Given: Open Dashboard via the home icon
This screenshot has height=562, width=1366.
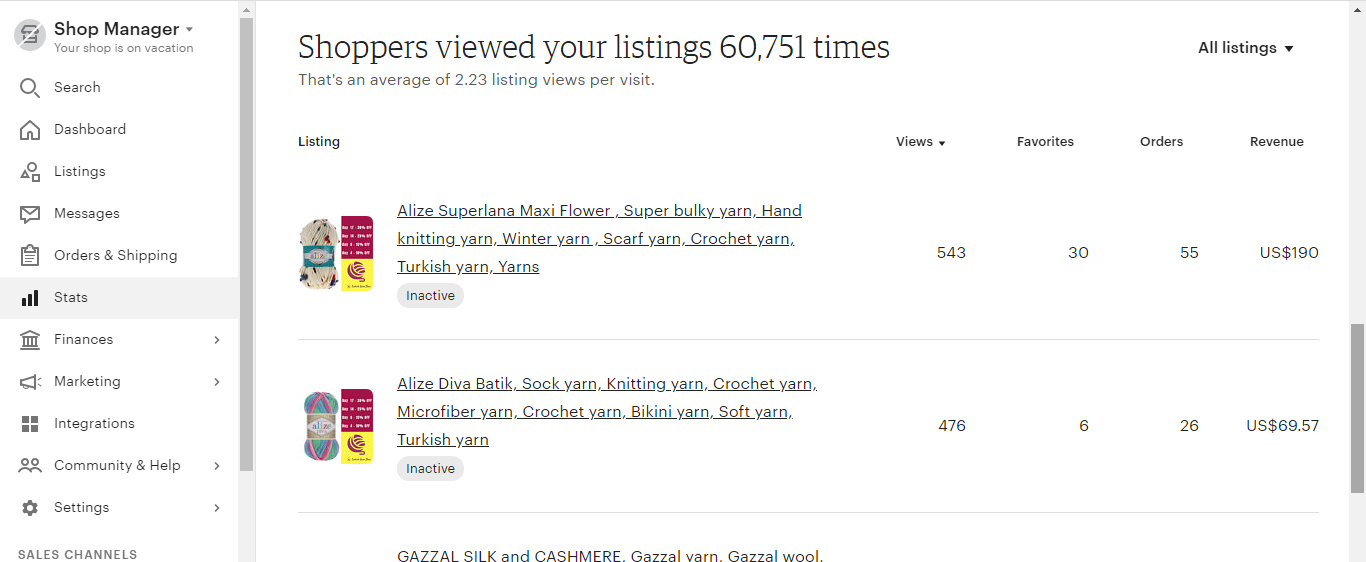Looking at the screenshot, I should click(x=30, y=130).
